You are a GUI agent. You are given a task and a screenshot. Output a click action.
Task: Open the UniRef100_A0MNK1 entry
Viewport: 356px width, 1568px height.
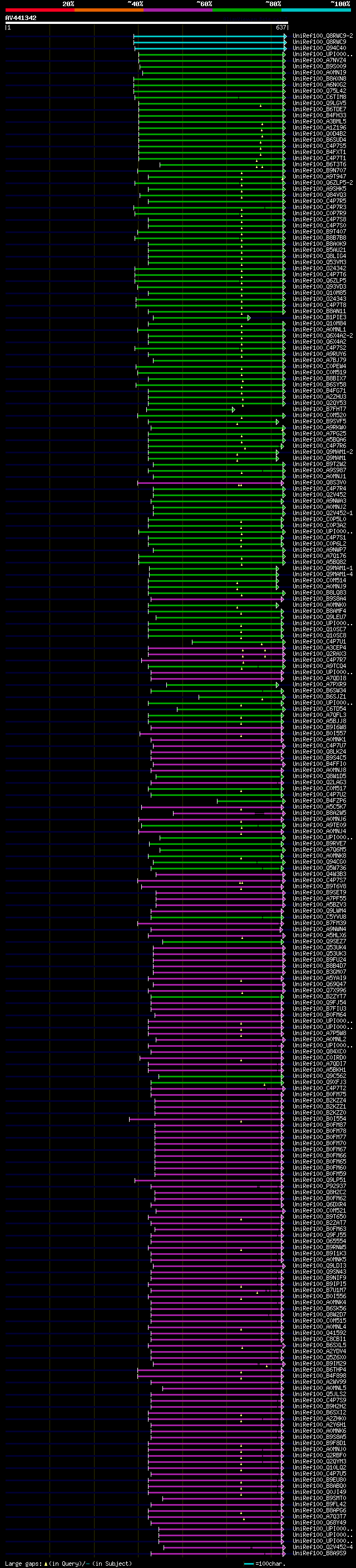[x=319, y=740]
